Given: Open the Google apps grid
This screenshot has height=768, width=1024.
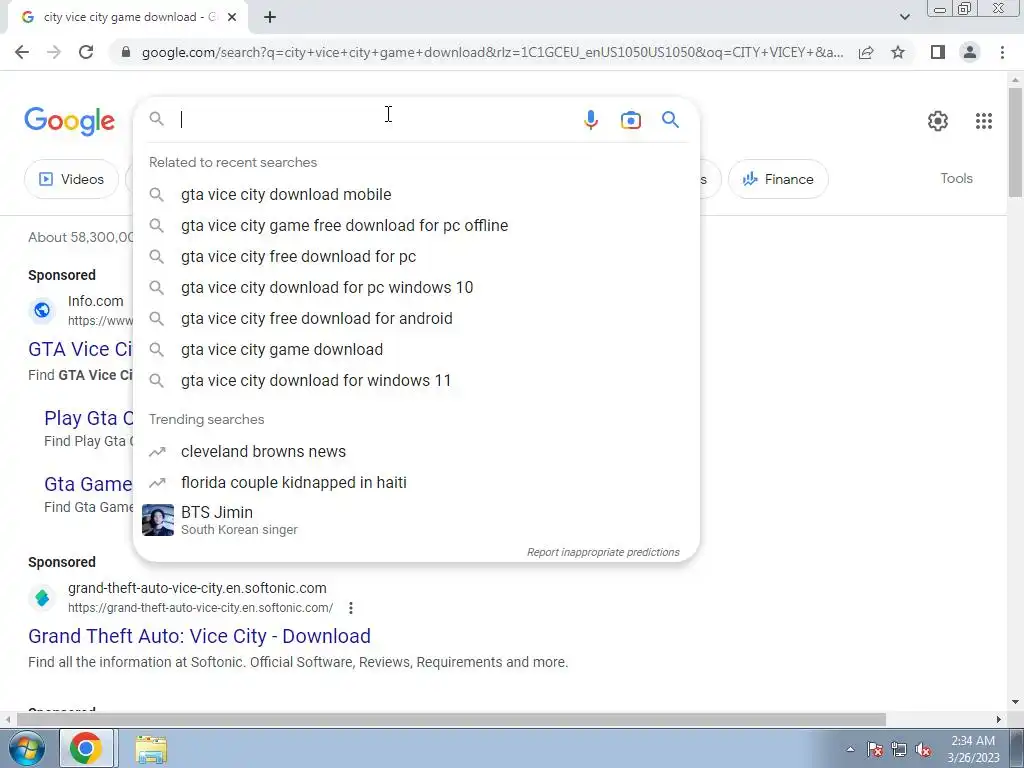Looking at the screenshot, I should click(x=984, y=121).
